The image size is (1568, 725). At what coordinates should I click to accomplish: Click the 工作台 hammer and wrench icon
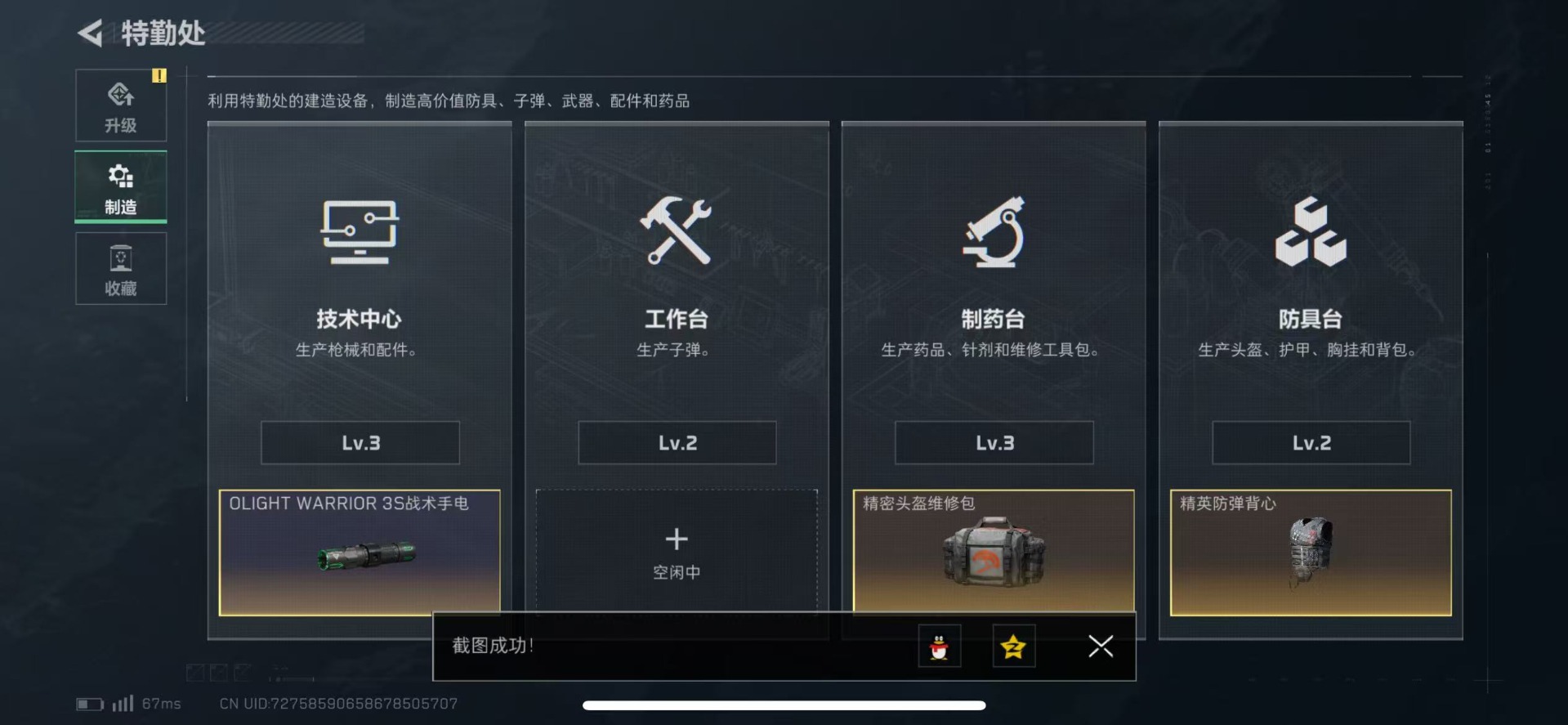coord(677,230)
